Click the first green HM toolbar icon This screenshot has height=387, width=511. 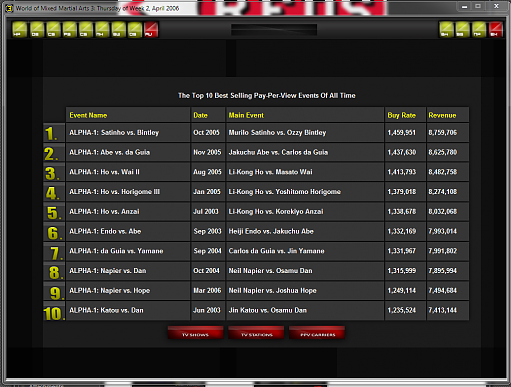[x=19, y=29]
